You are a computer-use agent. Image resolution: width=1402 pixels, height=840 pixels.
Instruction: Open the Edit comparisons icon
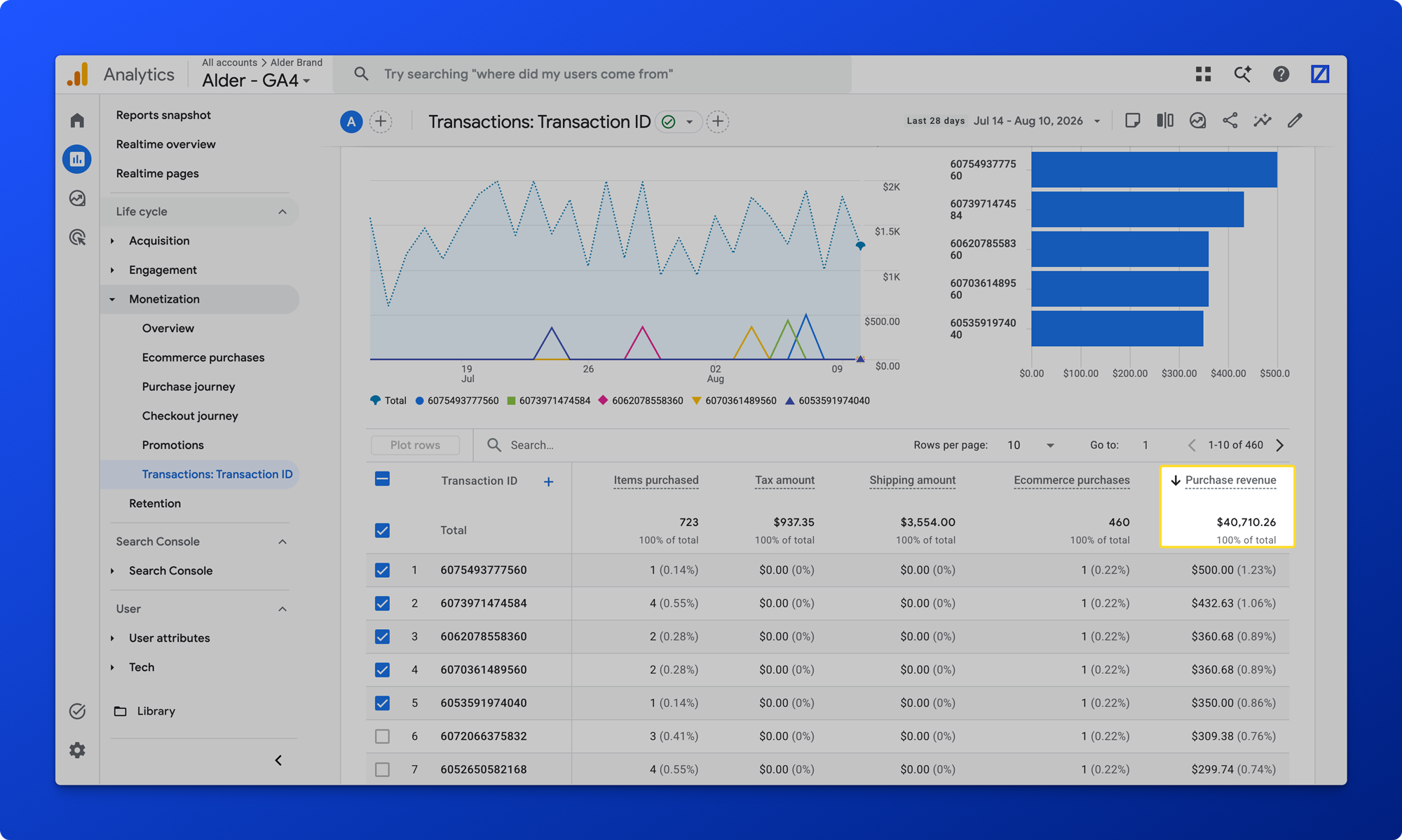[1165, 121]
